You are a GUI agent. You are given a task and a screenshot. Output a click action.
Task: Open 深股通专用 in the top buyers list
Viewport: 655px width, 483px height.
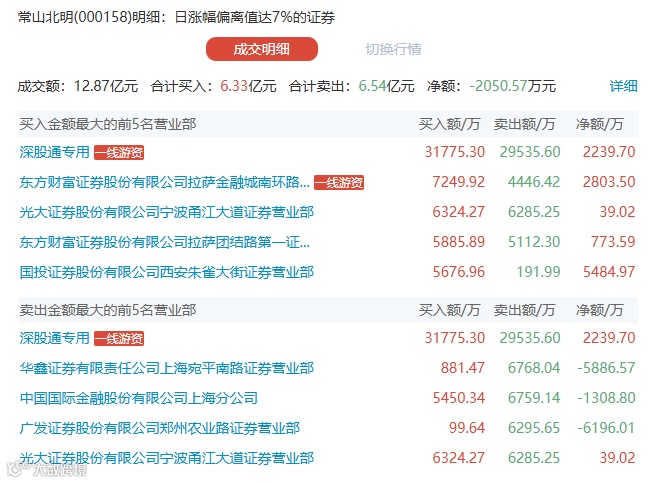[x=55, y=152]
